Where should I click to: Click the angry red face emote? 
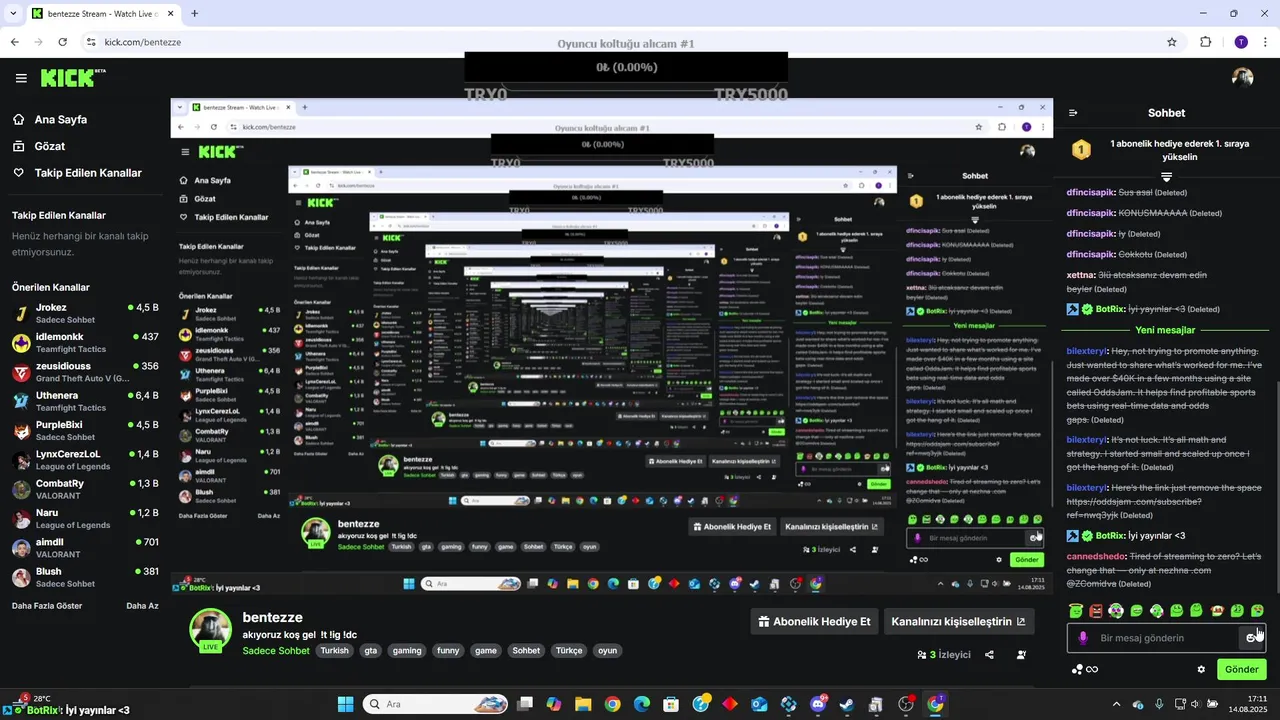(1096, 610)
